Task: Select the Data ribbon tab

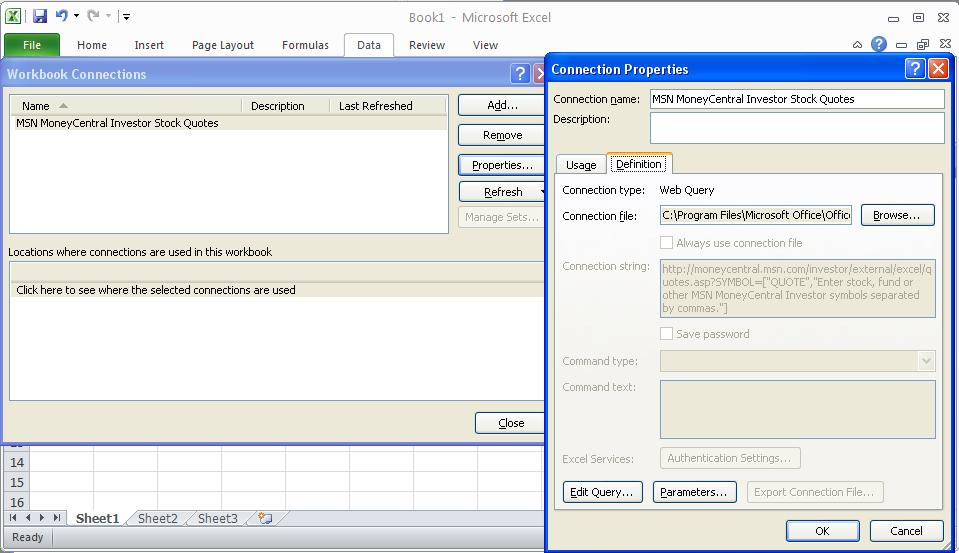Action: tap(369, 45)
